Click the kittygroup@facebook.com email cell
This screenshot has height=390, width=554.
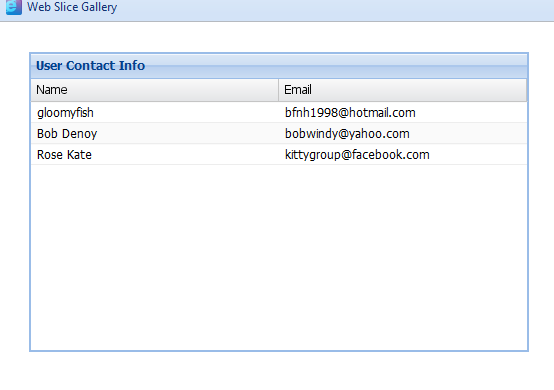(x=403, y=154)
